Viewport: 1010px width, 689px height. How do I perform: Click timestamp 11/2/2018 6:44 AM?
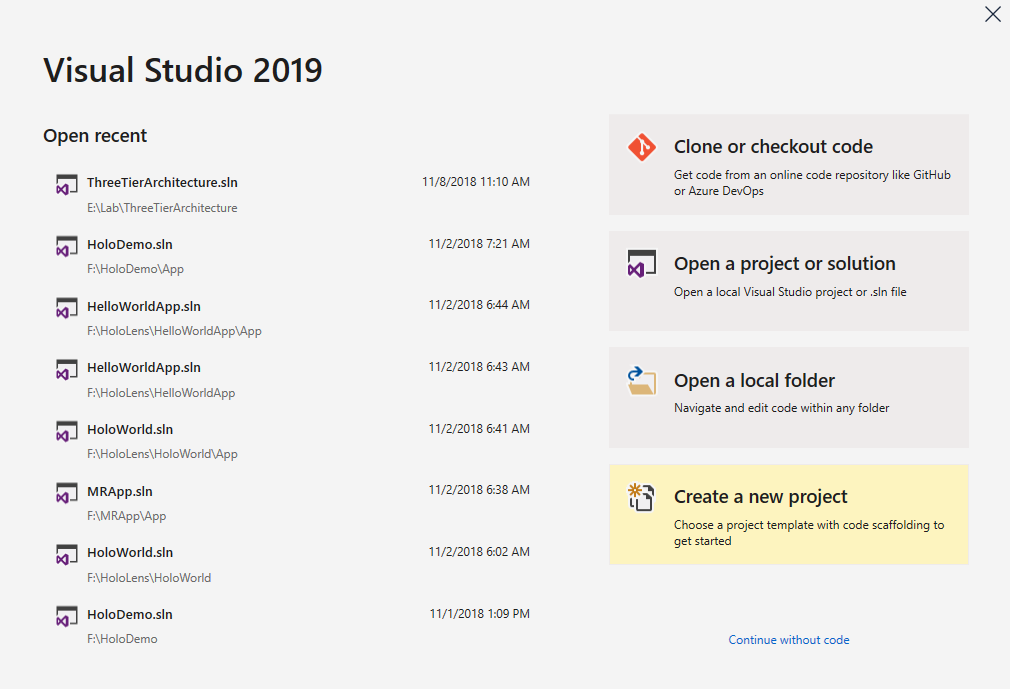point(479,305)
